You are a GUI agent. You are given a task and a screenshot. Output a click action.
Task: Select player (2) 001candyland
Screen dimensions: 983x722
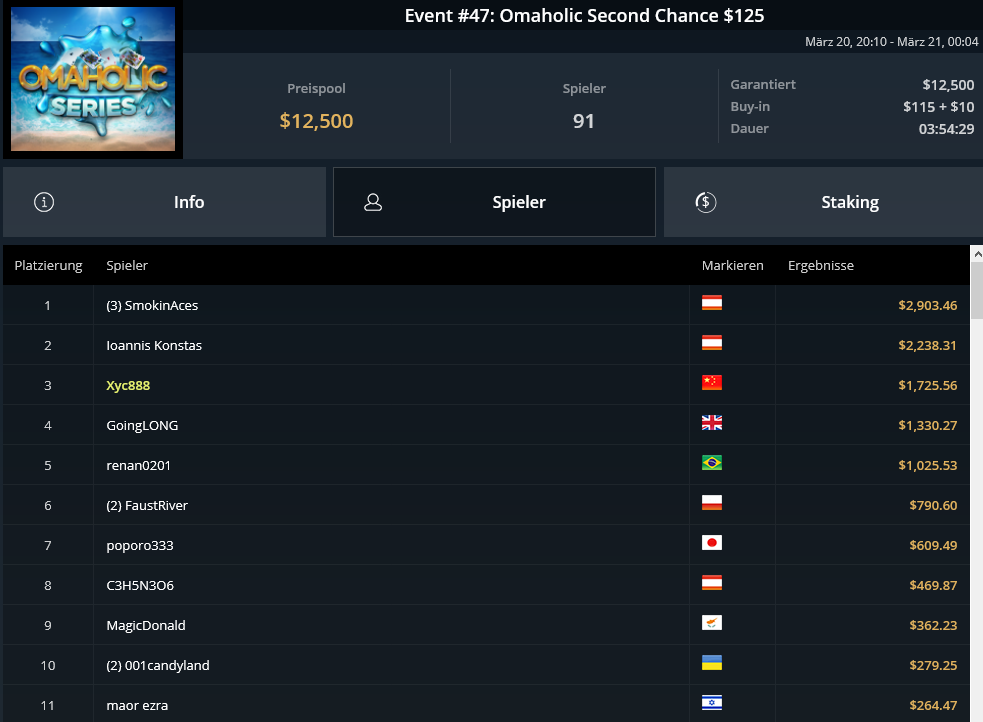[x=157, y=666]
